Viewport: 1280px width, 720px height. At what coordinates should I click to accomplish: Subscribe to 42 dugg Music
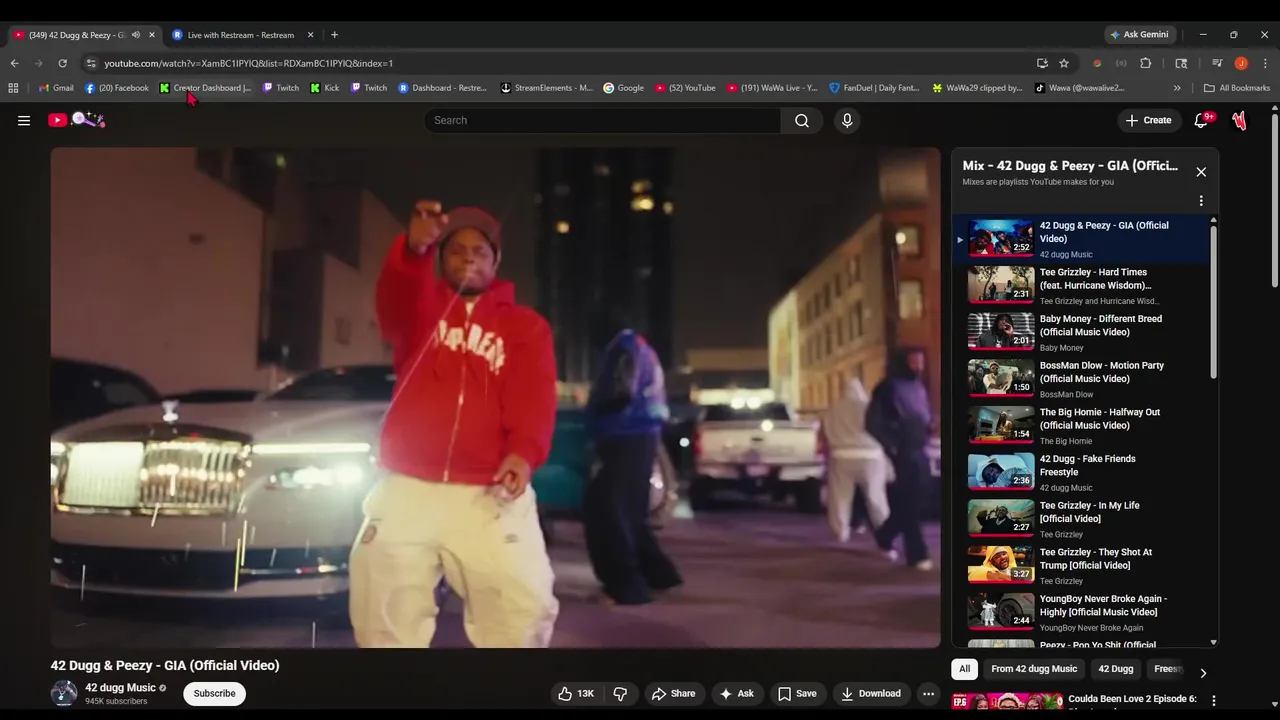pyautogui.click(x=214, y=693)
